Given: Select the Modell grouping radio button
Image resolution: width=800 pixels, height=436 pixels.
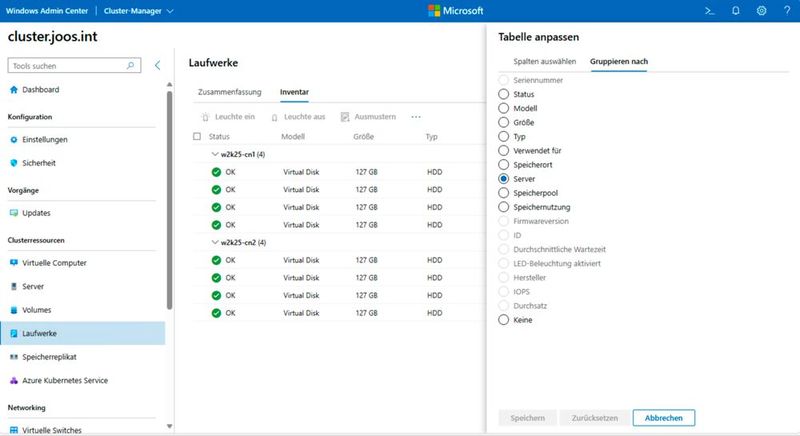Looking at the screenshot, I should [504, 108].
